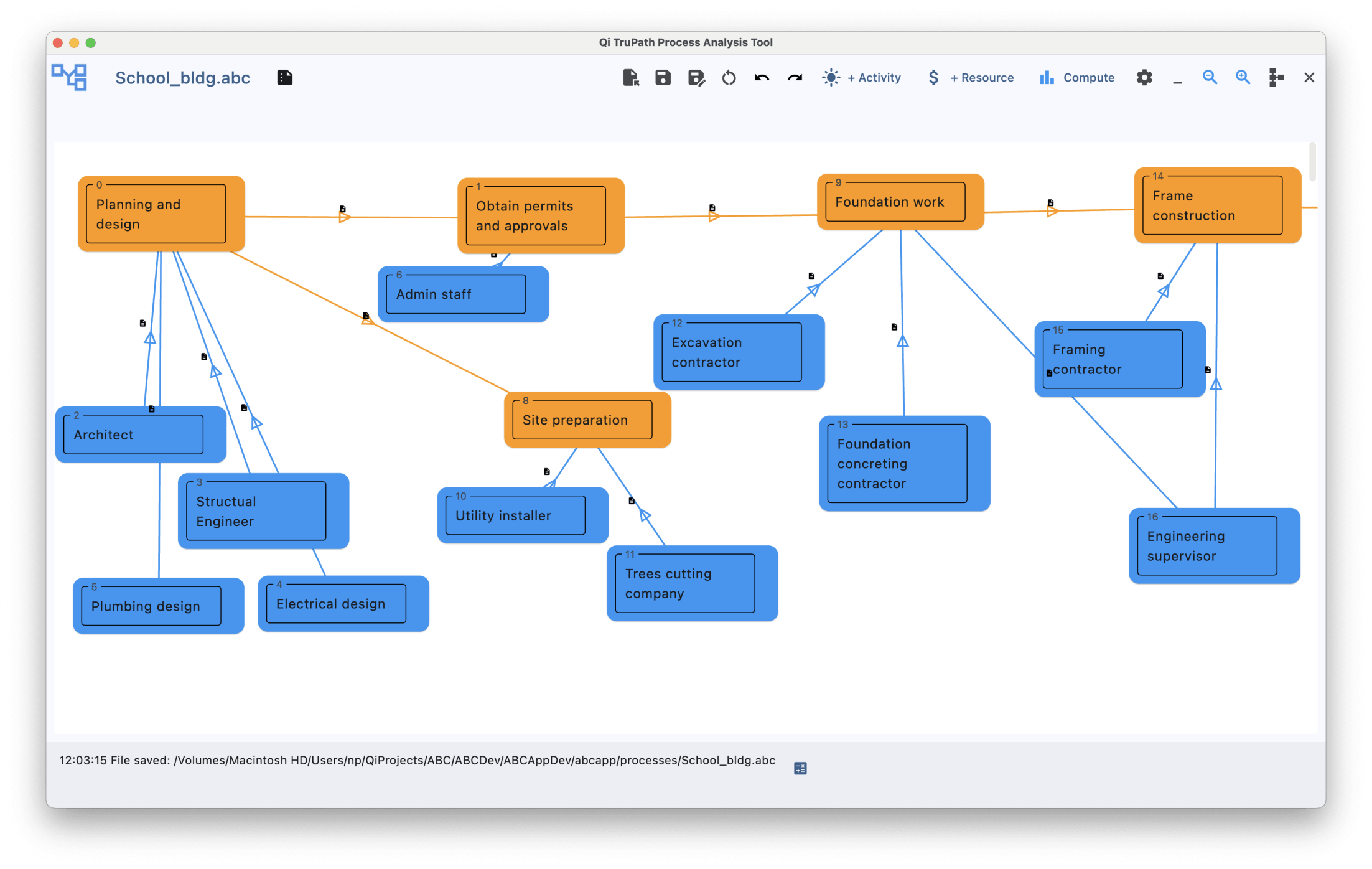Viewport: 1372px width, 869px height.
Task: Click the vertical scrollbar on the canvas
Action: [1312, 162]
